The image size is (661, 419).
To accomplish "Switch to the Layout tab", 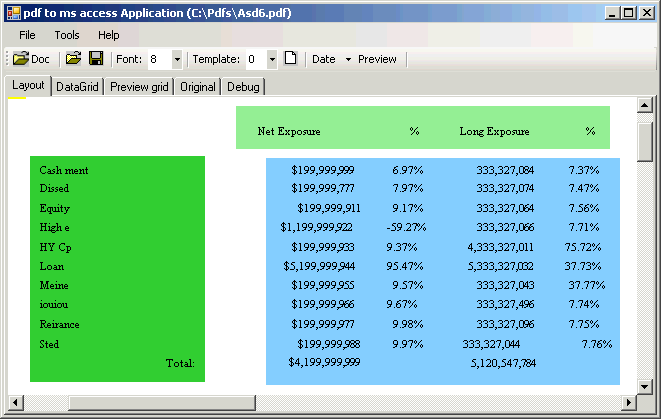I will point(28,86).
